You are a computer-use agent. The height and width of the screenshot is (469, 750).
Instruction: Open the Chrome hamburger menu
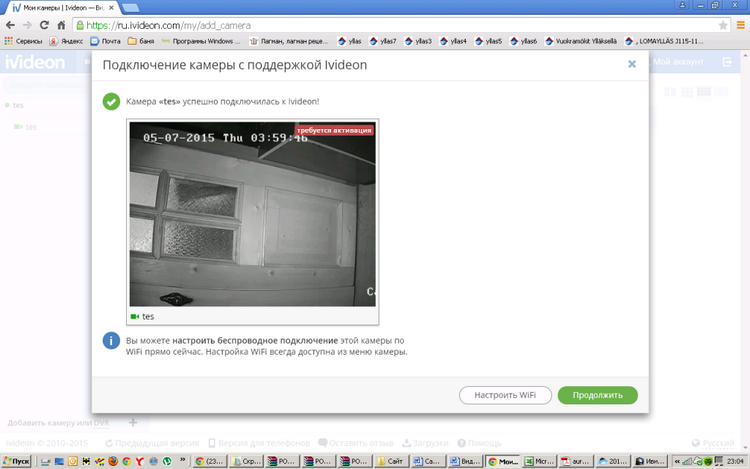[x=740, y=25]
